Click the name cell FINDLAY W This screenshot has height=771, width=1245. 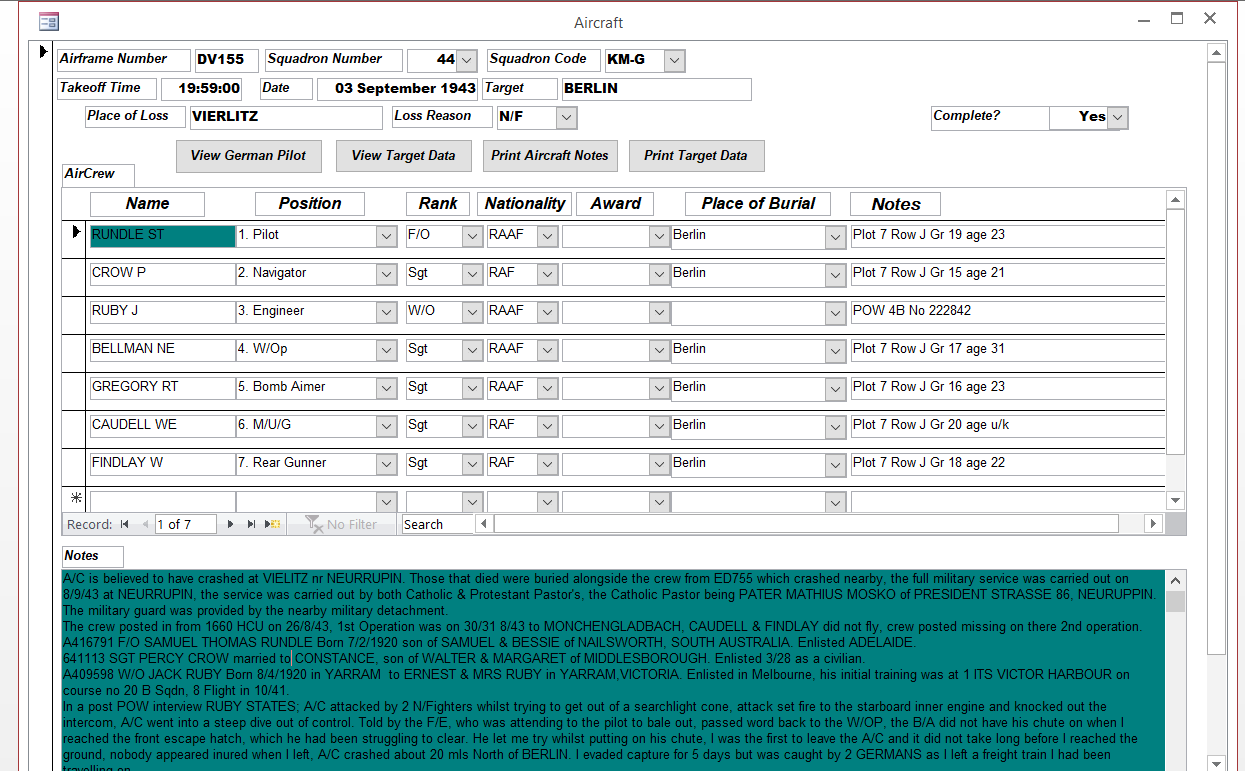(162, 463)
